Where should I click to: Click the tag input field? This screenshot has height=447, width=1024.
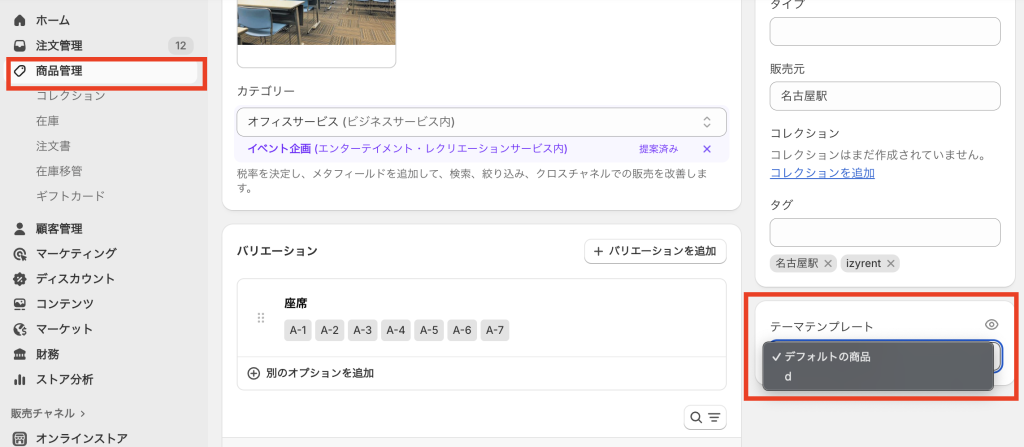(x=884, y=232)
